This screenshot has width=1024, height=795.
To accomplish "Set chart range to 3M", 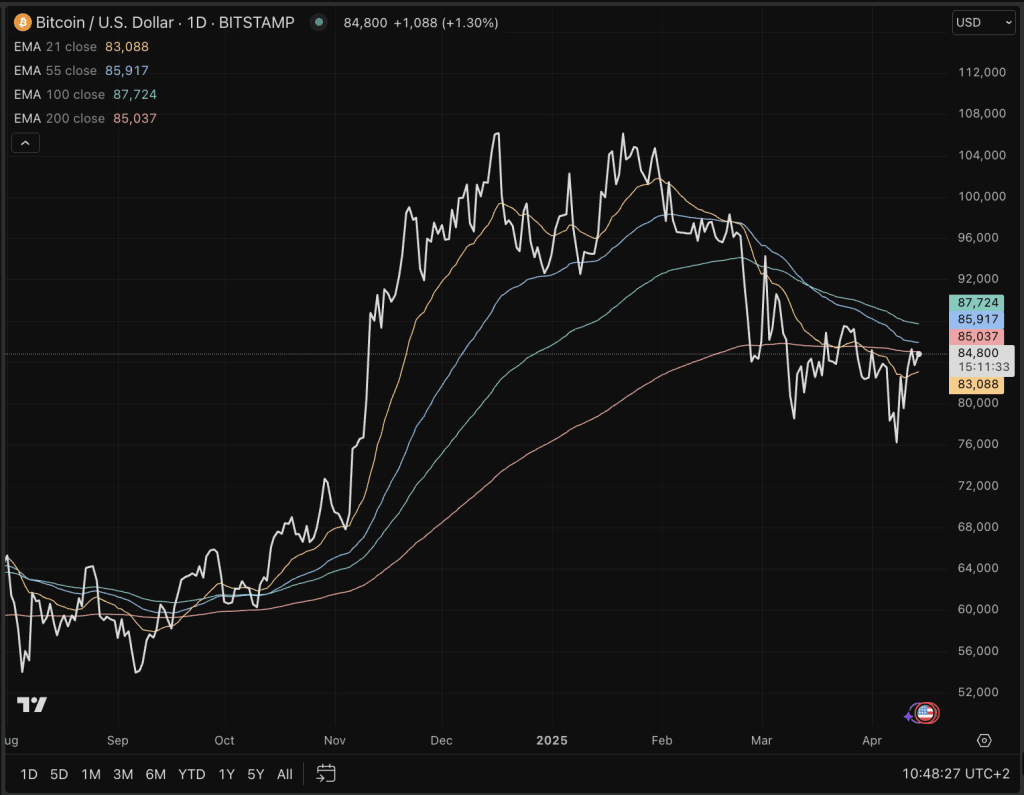I will (123, 774).
